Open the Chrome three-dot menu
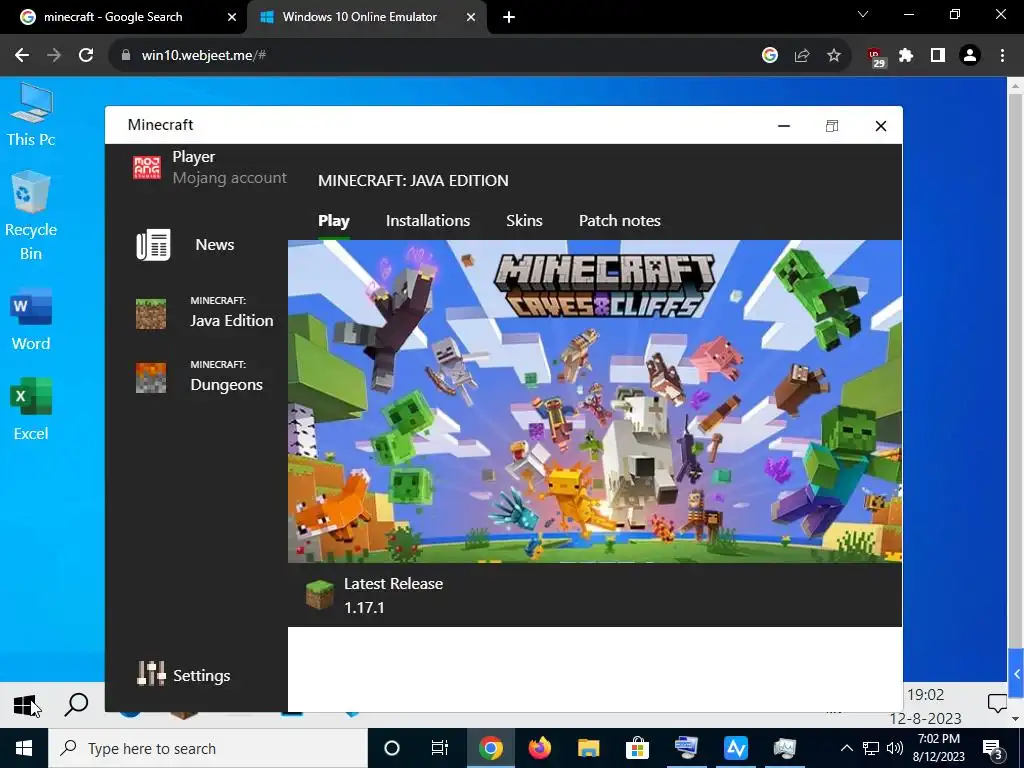1024x768 pixels. pyautogui.click(x=1002, y=56)
